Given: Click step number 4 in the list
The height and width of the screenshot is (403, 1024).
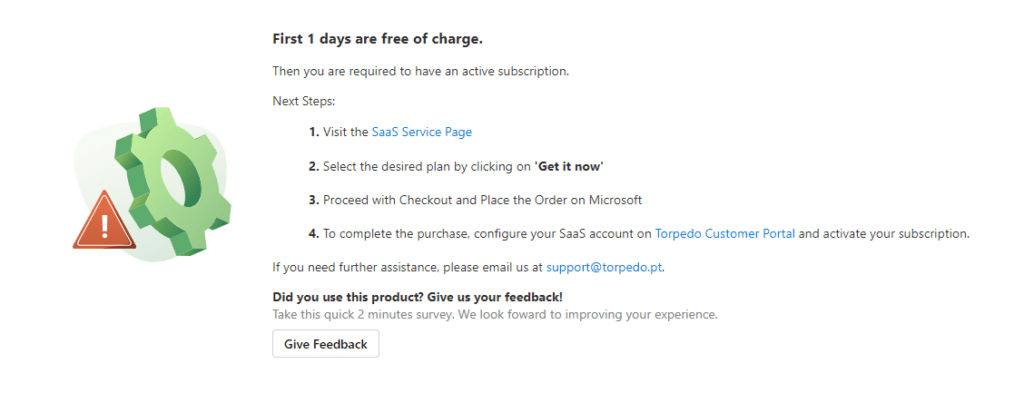Looking at the screenshot, I should [313, 234].
